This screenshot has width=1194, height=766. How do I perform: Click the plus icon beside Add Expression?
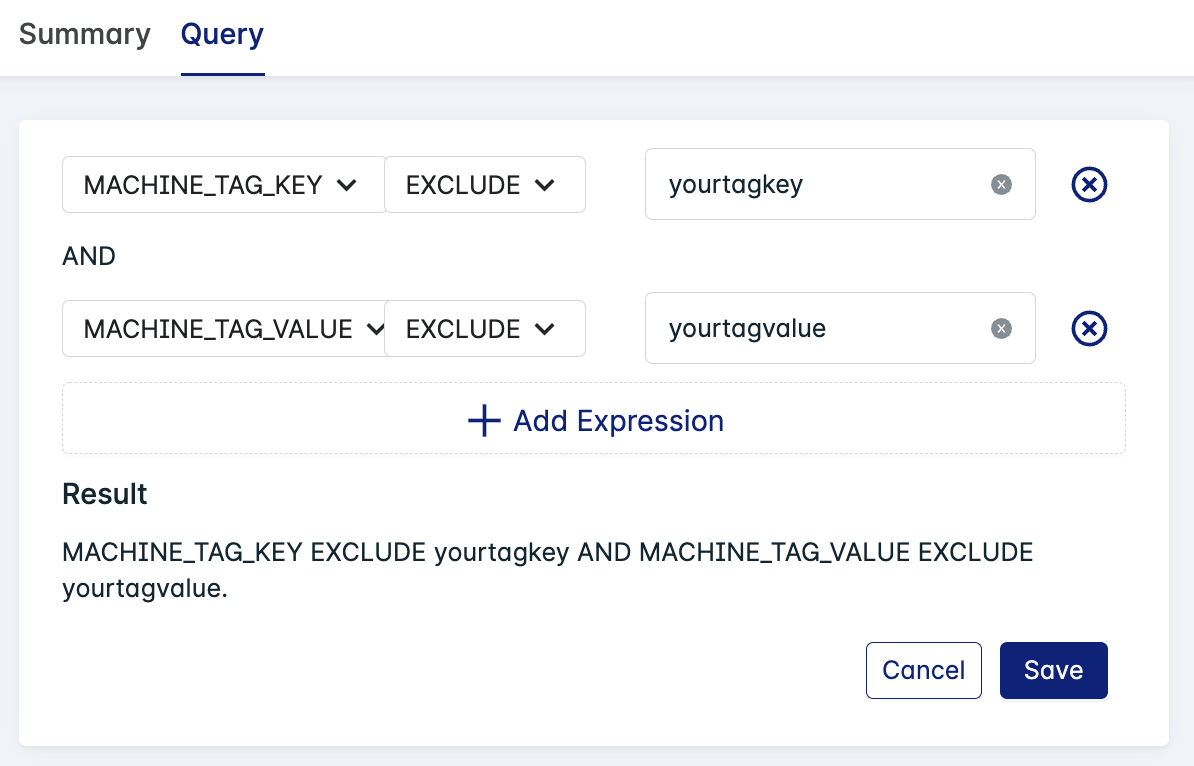[484, 421]
